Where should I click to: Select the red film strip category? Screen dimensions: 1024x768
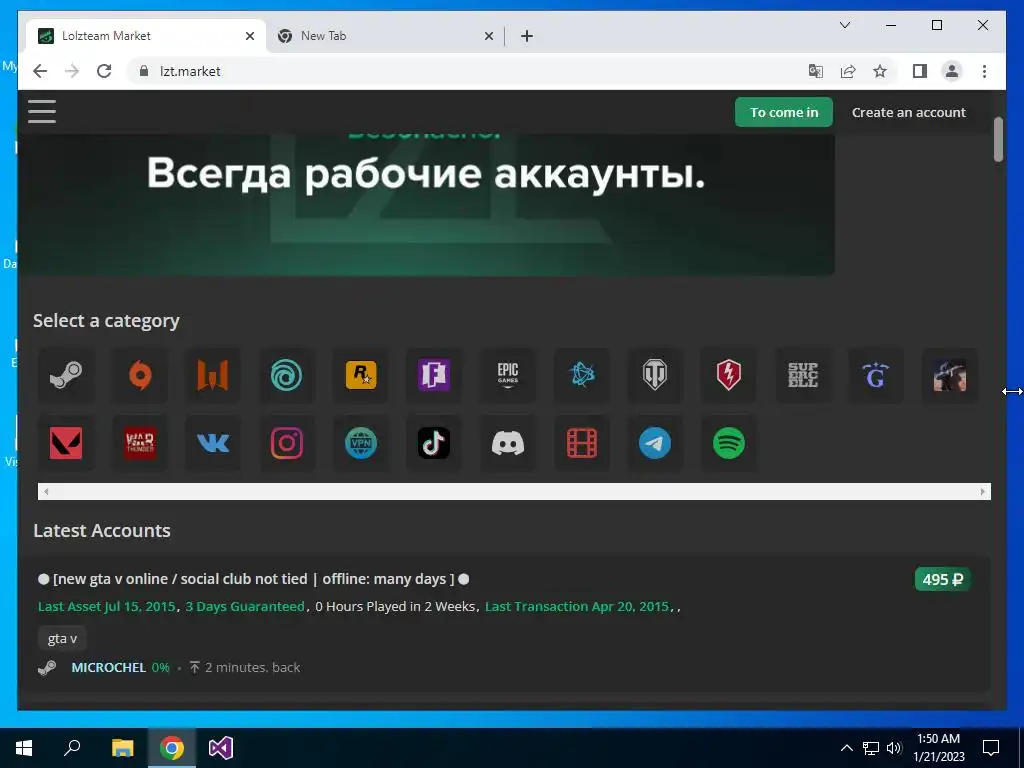coord(581,443)
